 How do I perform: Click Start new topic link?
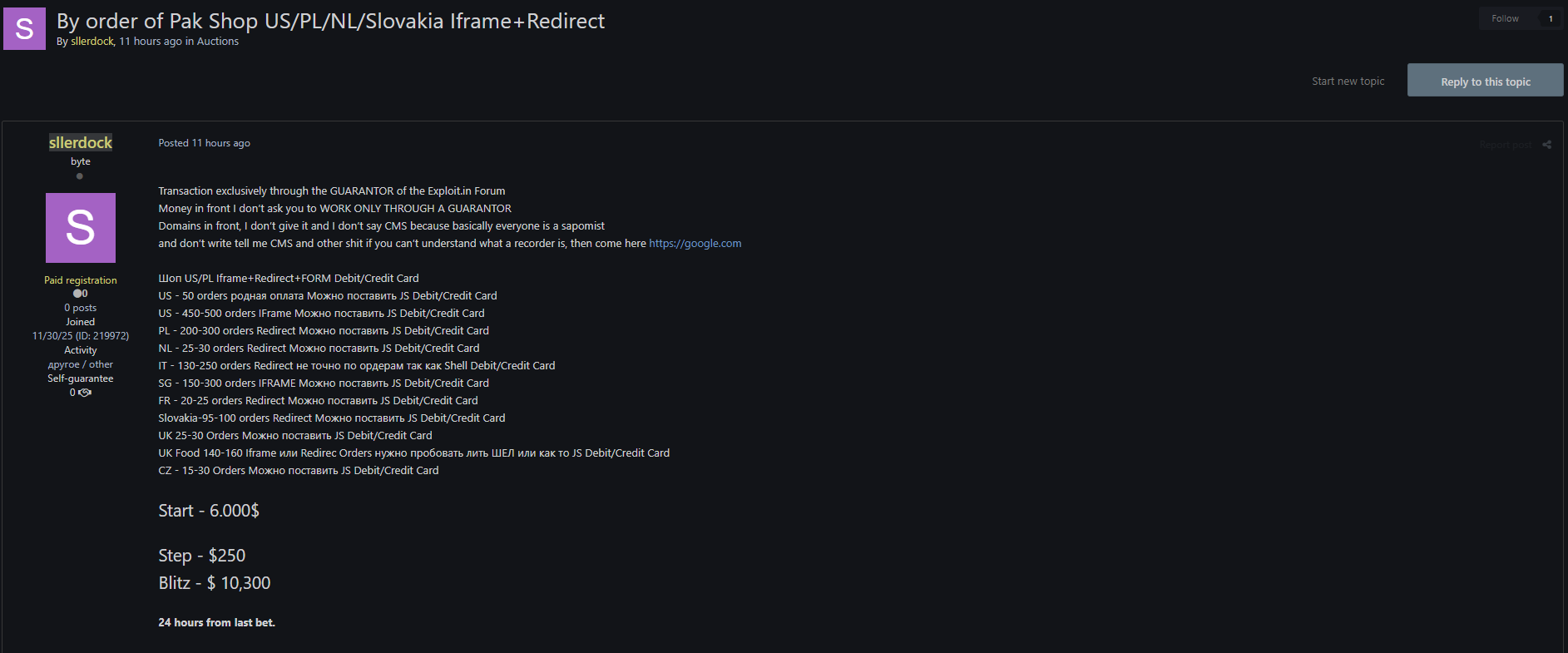tap(1348, 82)
